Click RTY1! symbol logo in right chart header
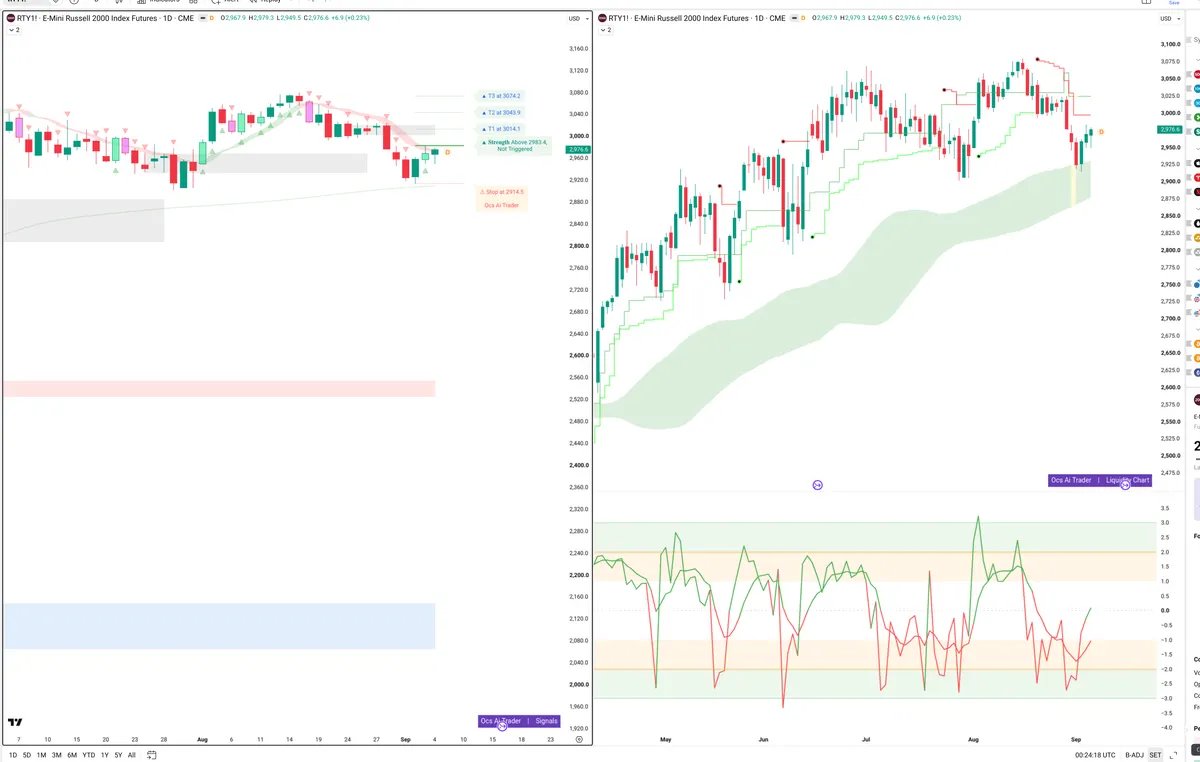The height and width of the screenshot is (762, 1200). coord(602,18)
